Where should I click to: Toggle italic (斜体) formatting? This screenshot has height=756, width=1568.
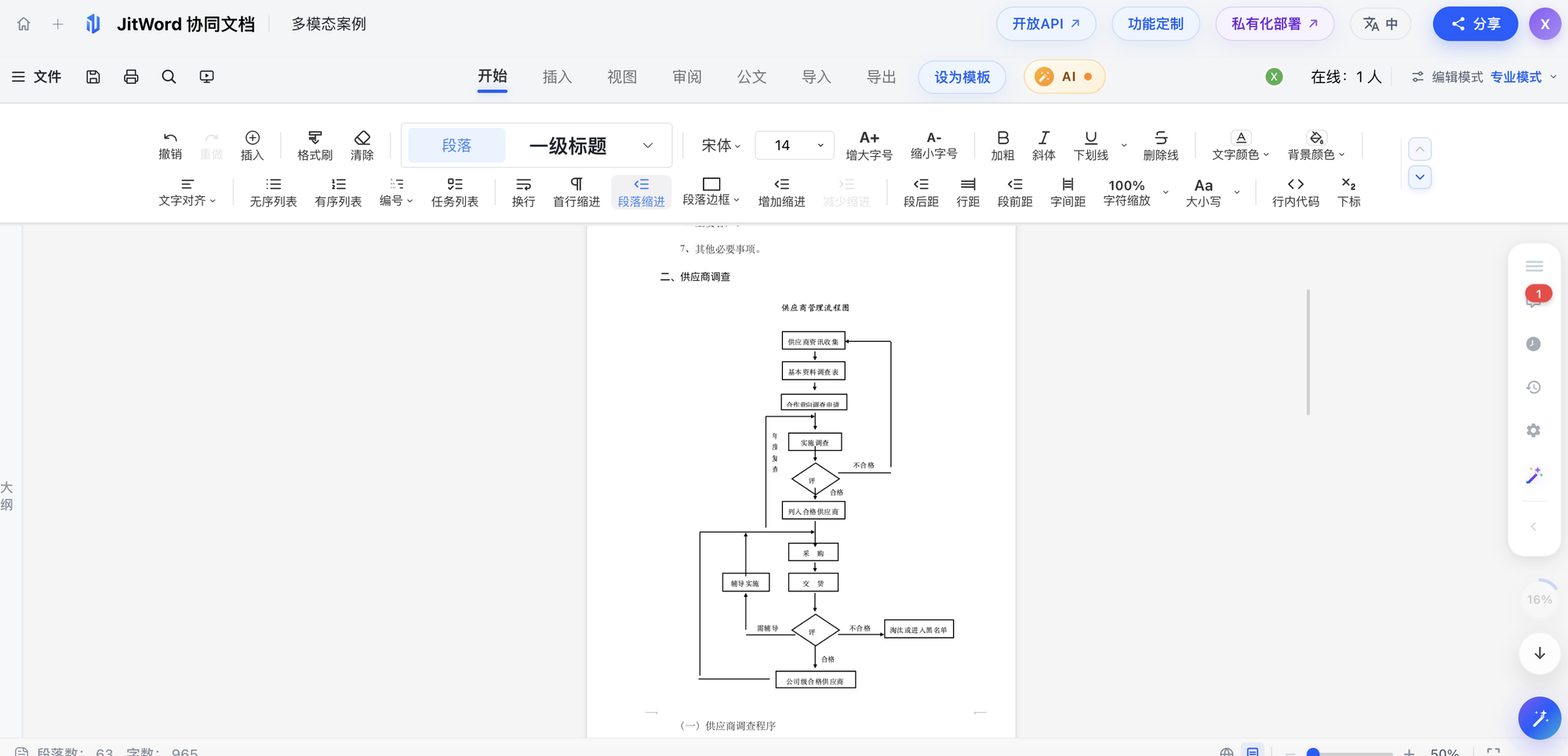pos(1043,146)
